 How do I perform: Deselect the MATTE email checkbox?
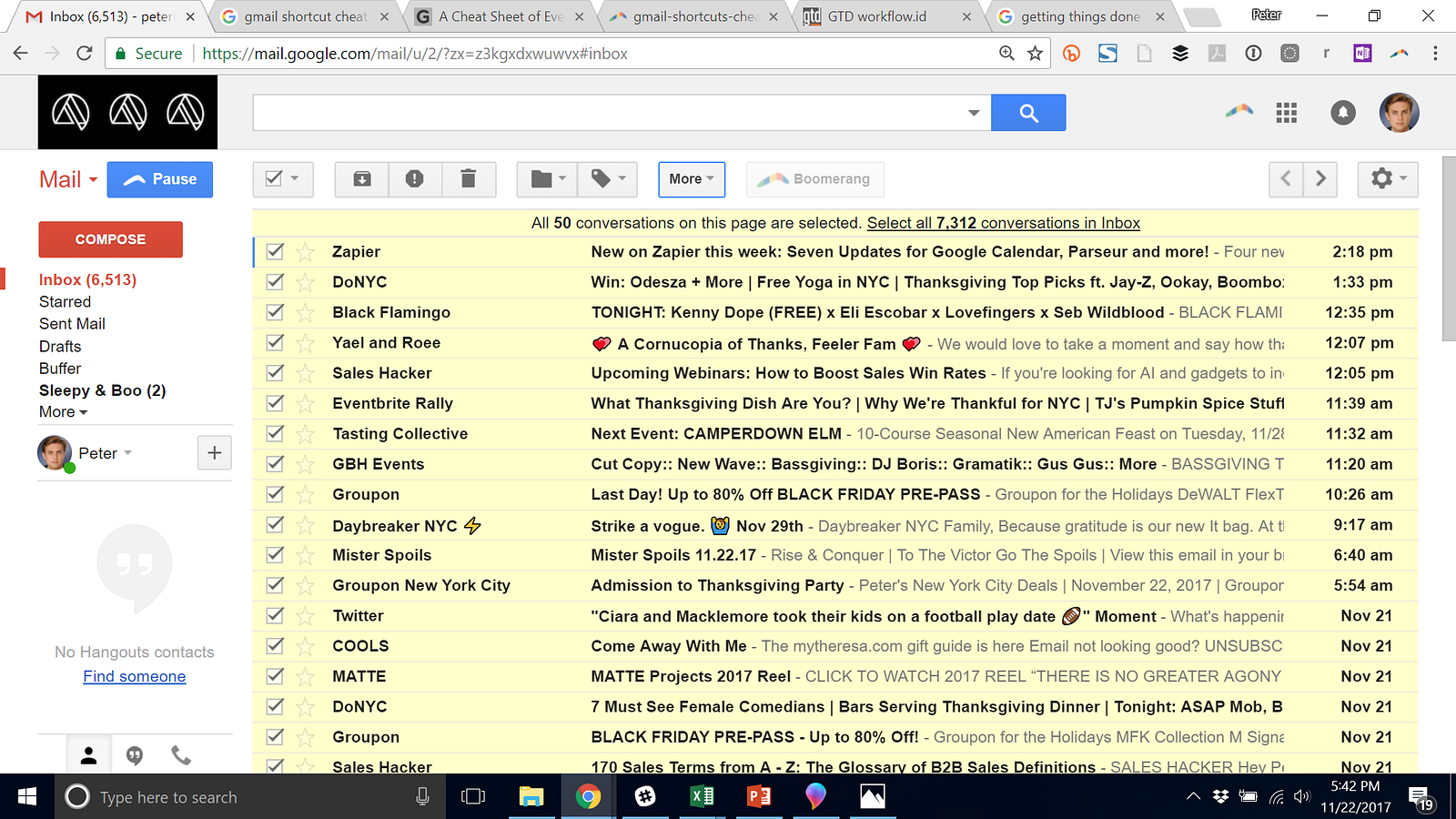click(275, 676)
